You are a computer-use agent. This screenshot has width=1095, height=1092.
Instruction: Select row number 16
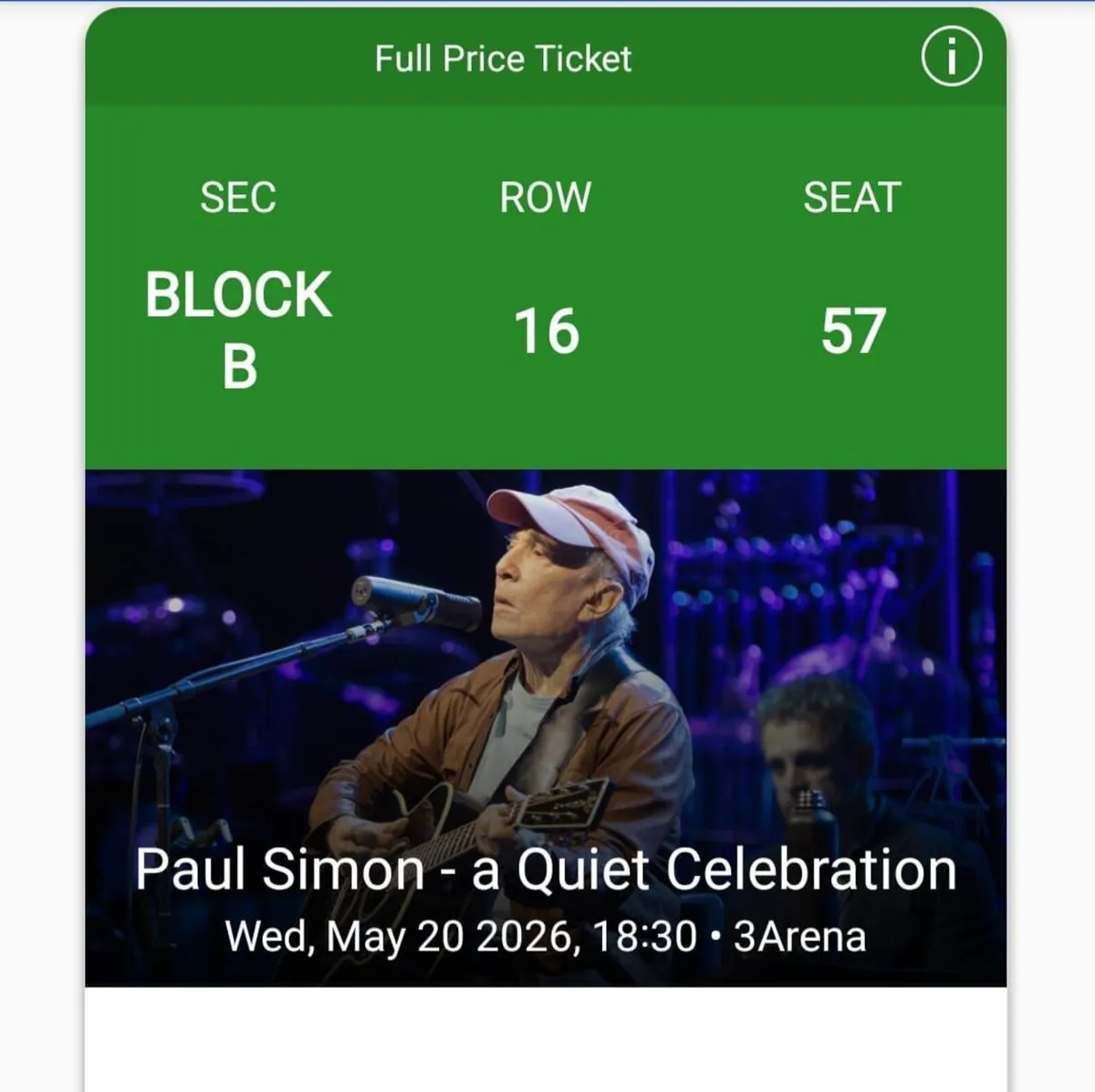pyautogui.click(x=545, y=333)
